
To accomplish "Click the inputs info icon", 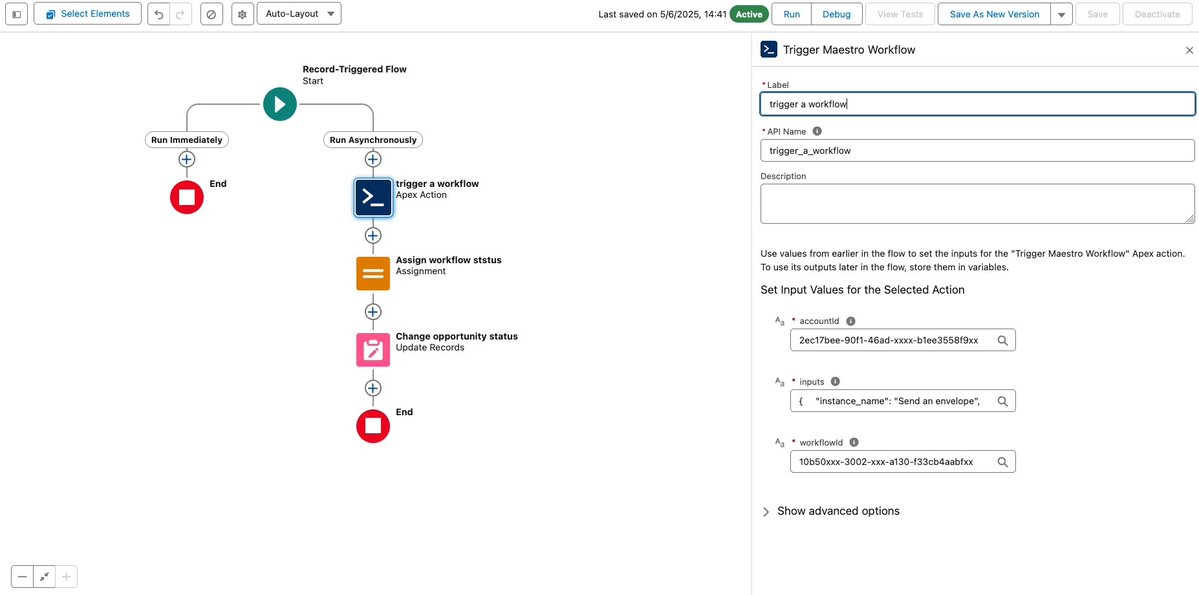I will pyautogui.click(x=835, y=382).
